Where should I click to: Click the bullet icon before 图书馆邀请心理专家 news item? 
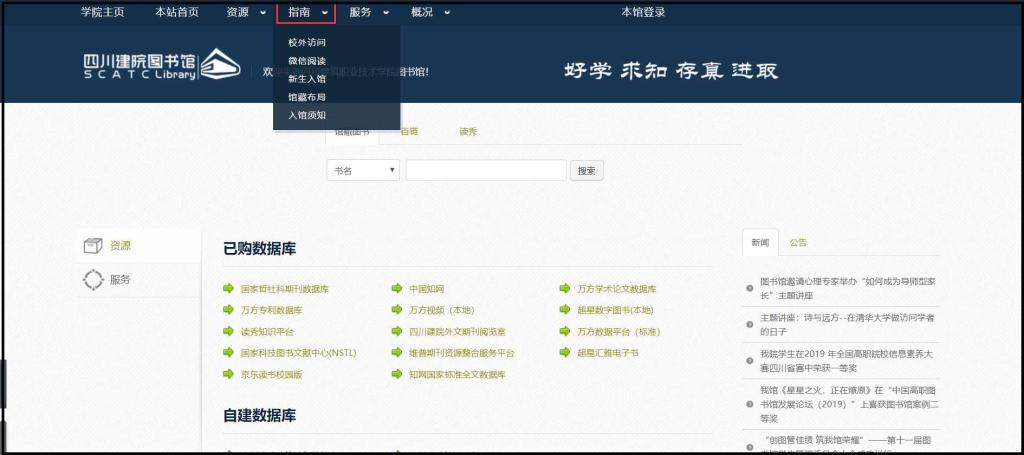pos(750,289)
